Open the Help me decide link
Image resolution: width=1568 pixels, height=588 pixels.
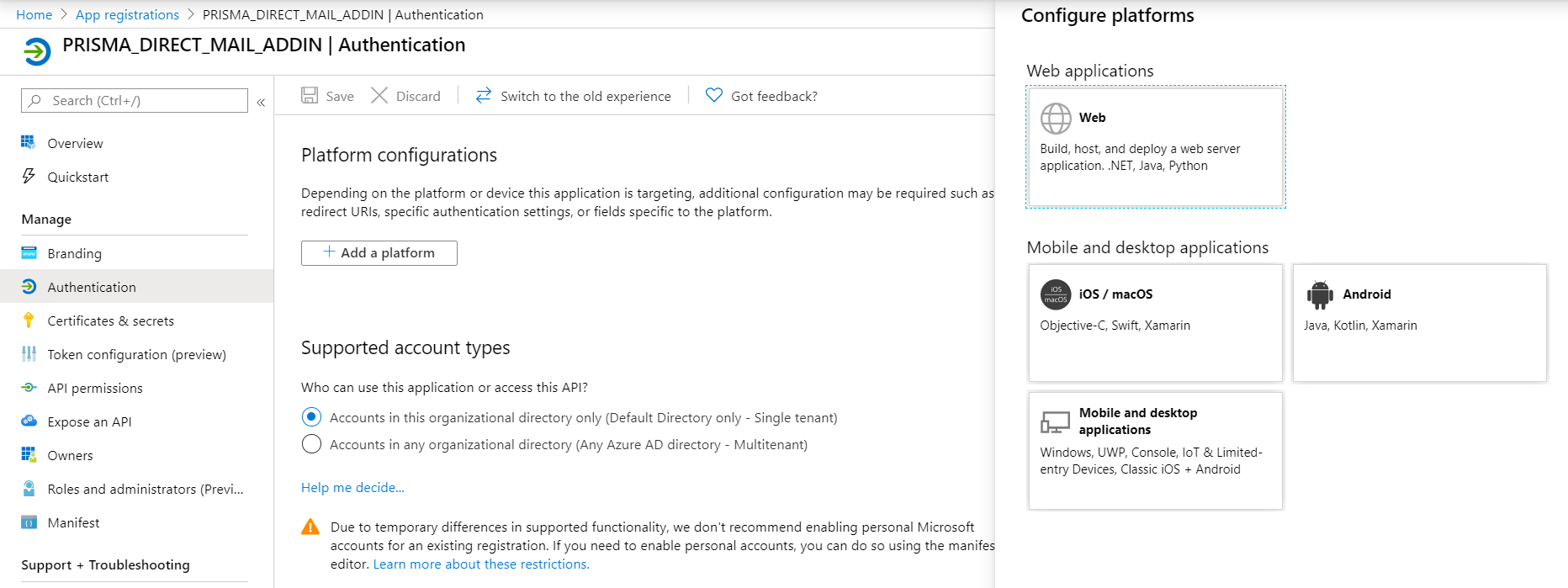(x=352, y=488)
